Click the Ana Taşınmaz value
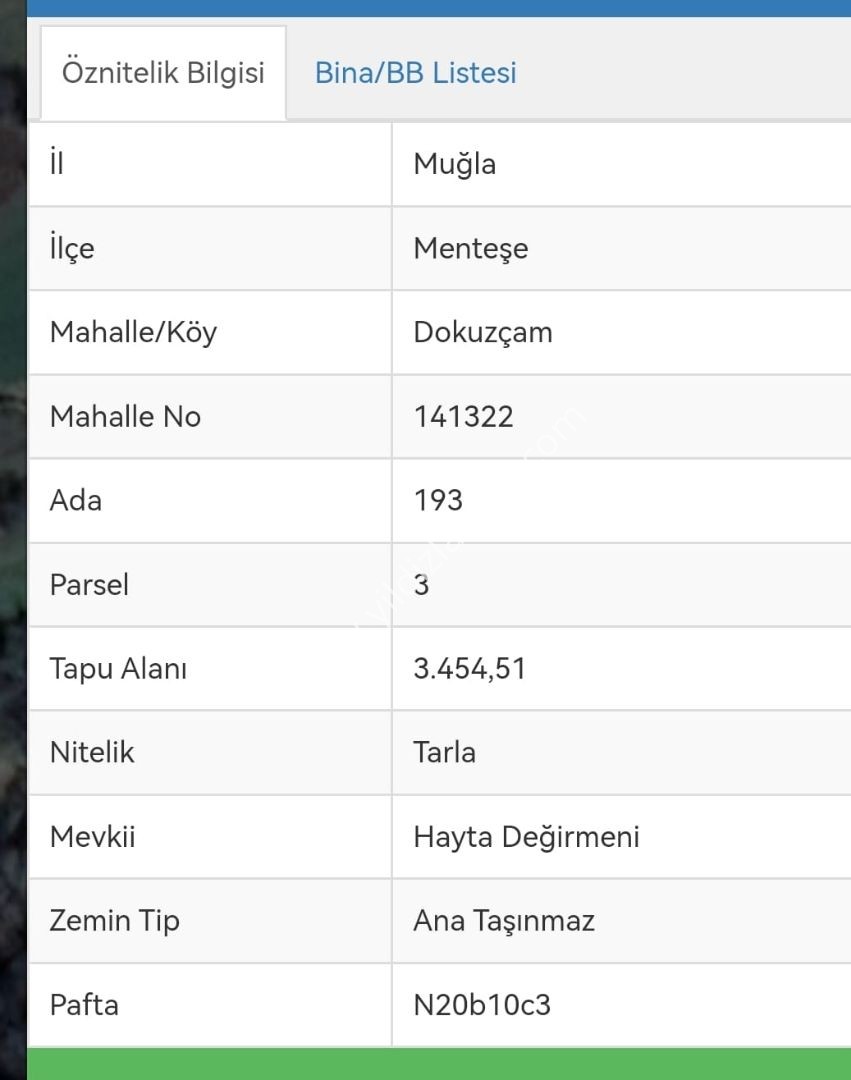The image size is (851, 1080). pos(504,922)
